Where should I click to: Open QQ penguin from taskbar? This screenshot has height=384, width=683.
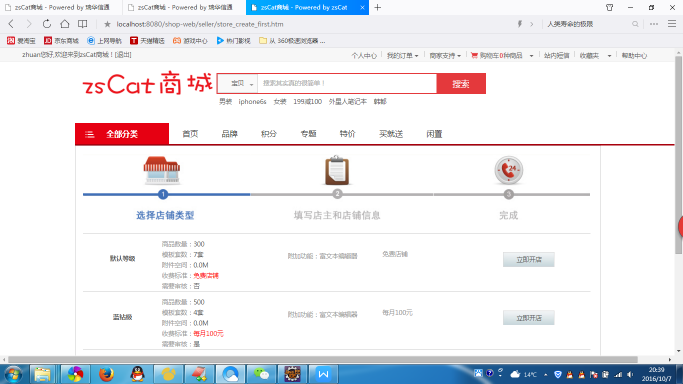tap(138, 374)
